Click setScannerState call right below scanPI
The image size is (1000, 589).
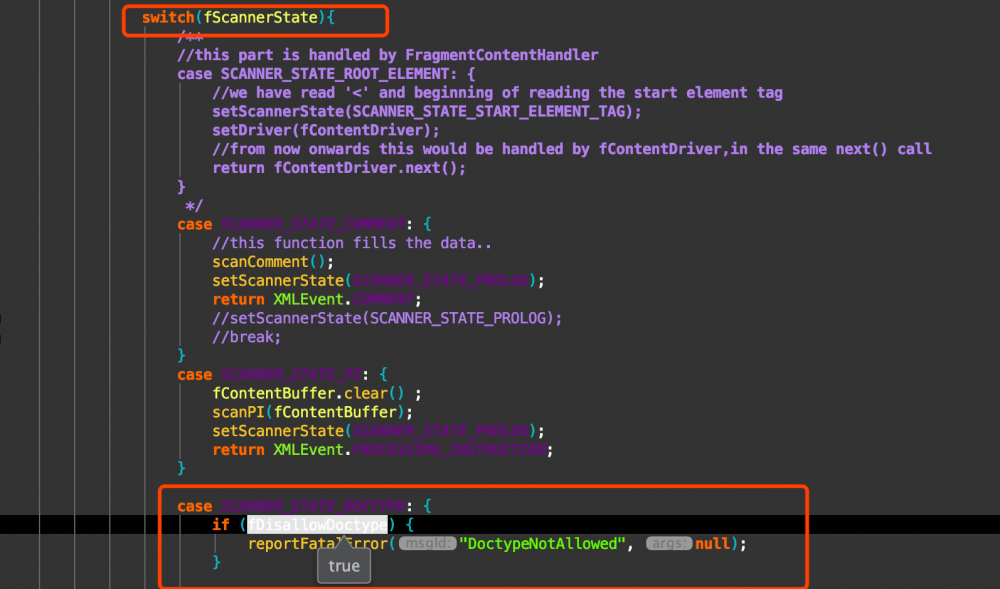click(379, 431)
